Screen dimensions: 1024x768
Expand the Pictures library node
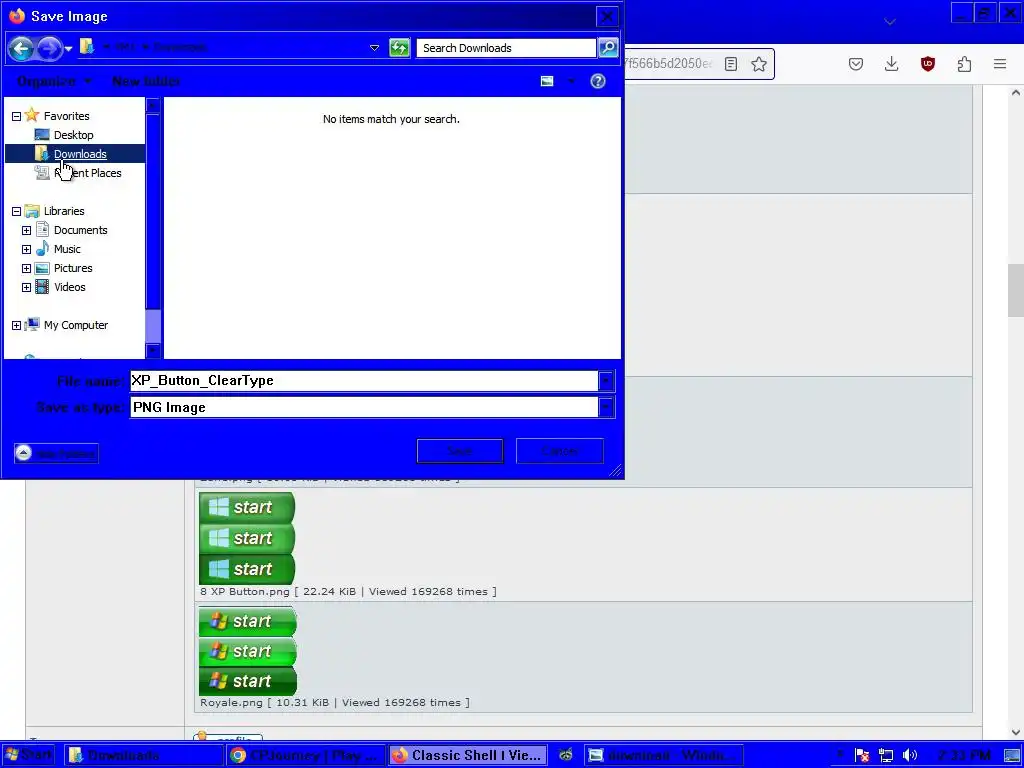(26, 268)
